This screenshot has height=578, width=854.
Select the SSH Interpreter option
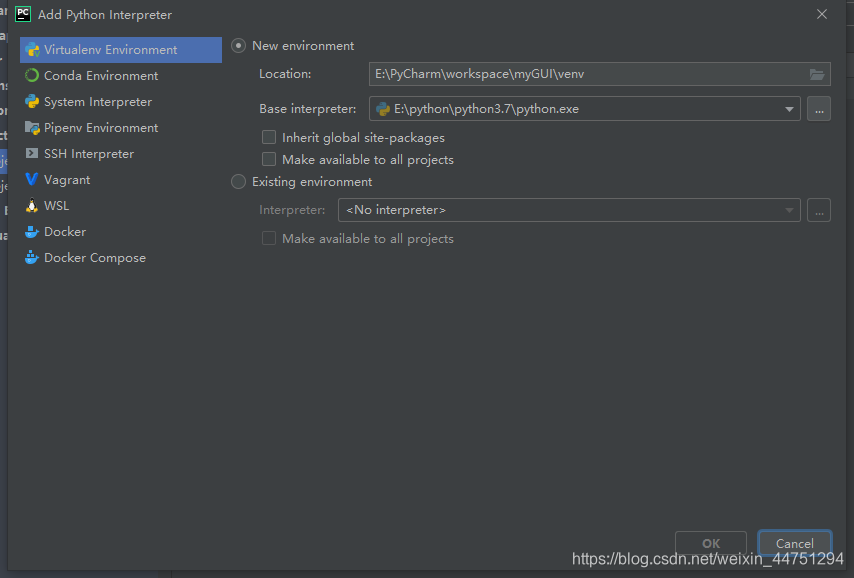click(89, 153)
